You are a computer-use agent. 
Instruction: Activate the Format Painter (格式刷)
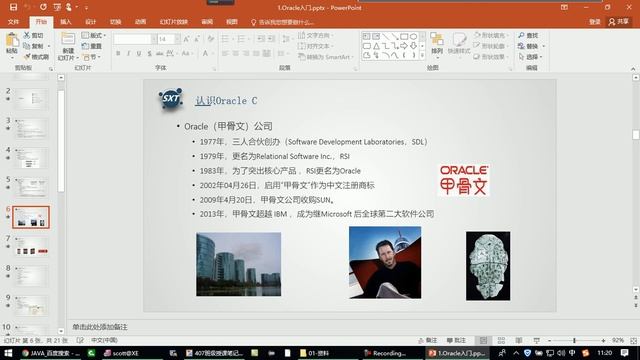point(36,57)
